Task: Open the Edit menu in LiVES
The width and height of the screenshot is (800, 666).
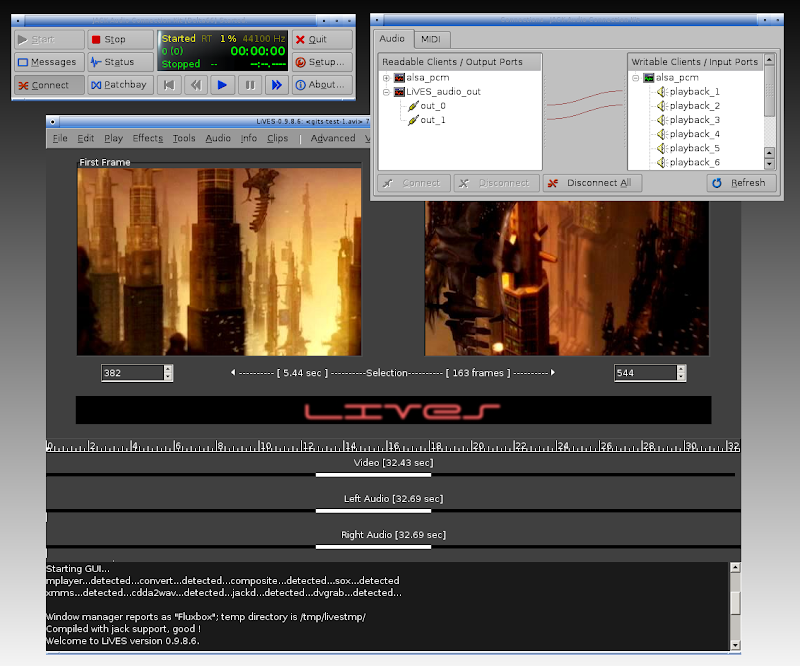Action: pos(86,138)
